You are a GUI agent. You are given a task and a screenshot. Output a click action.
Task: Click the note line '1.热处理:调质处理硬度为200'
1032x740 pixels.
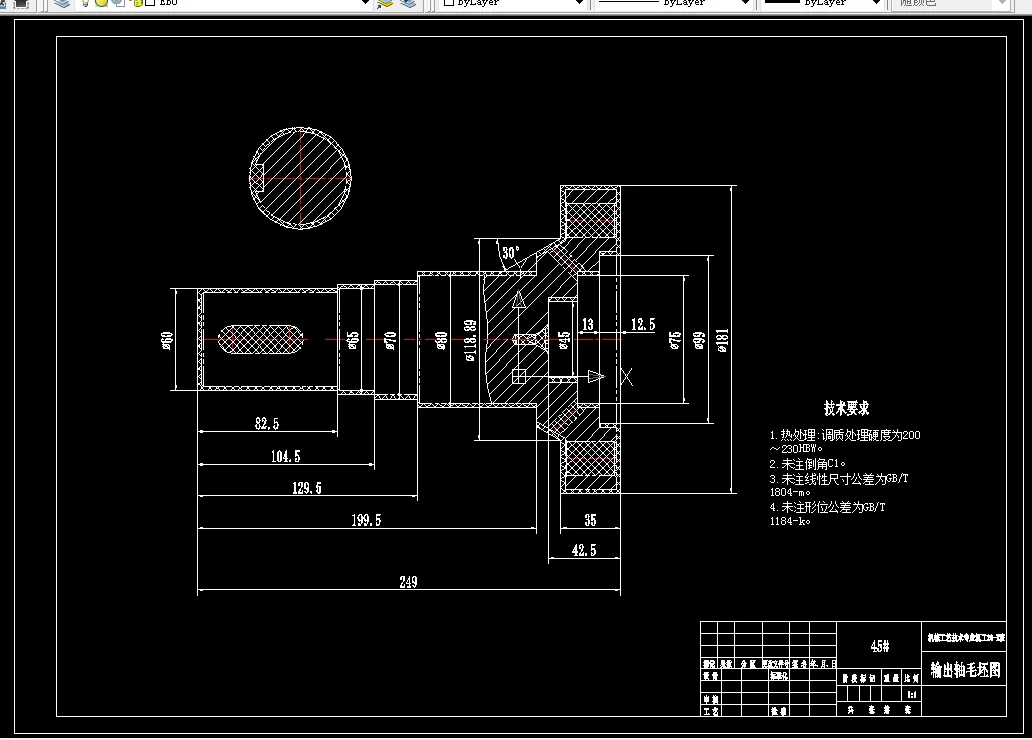[x=845, y=435]
